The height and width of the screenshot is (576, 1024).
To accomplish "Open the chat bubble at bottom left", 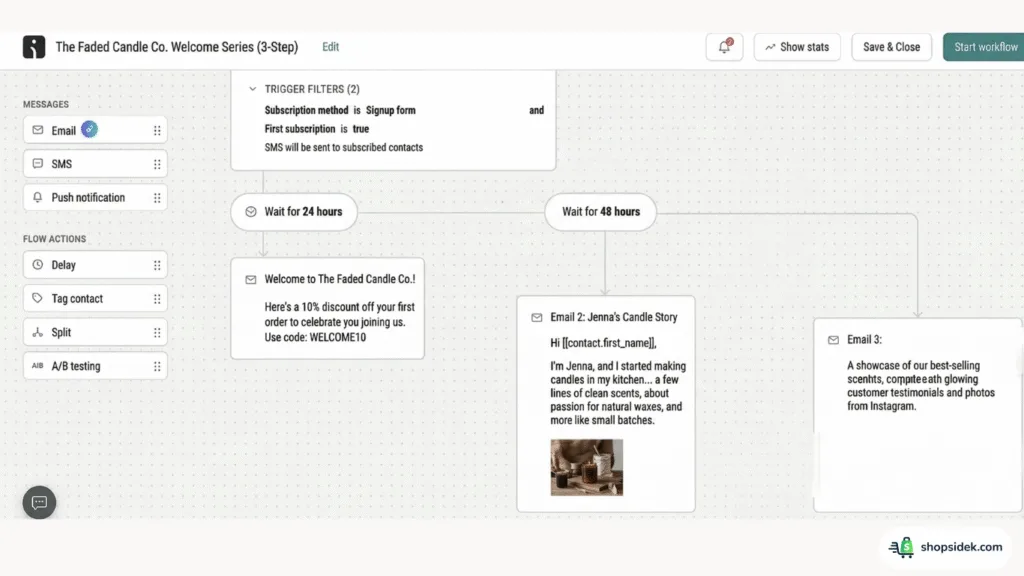I will pyautogui.click(x=38, y=502).
